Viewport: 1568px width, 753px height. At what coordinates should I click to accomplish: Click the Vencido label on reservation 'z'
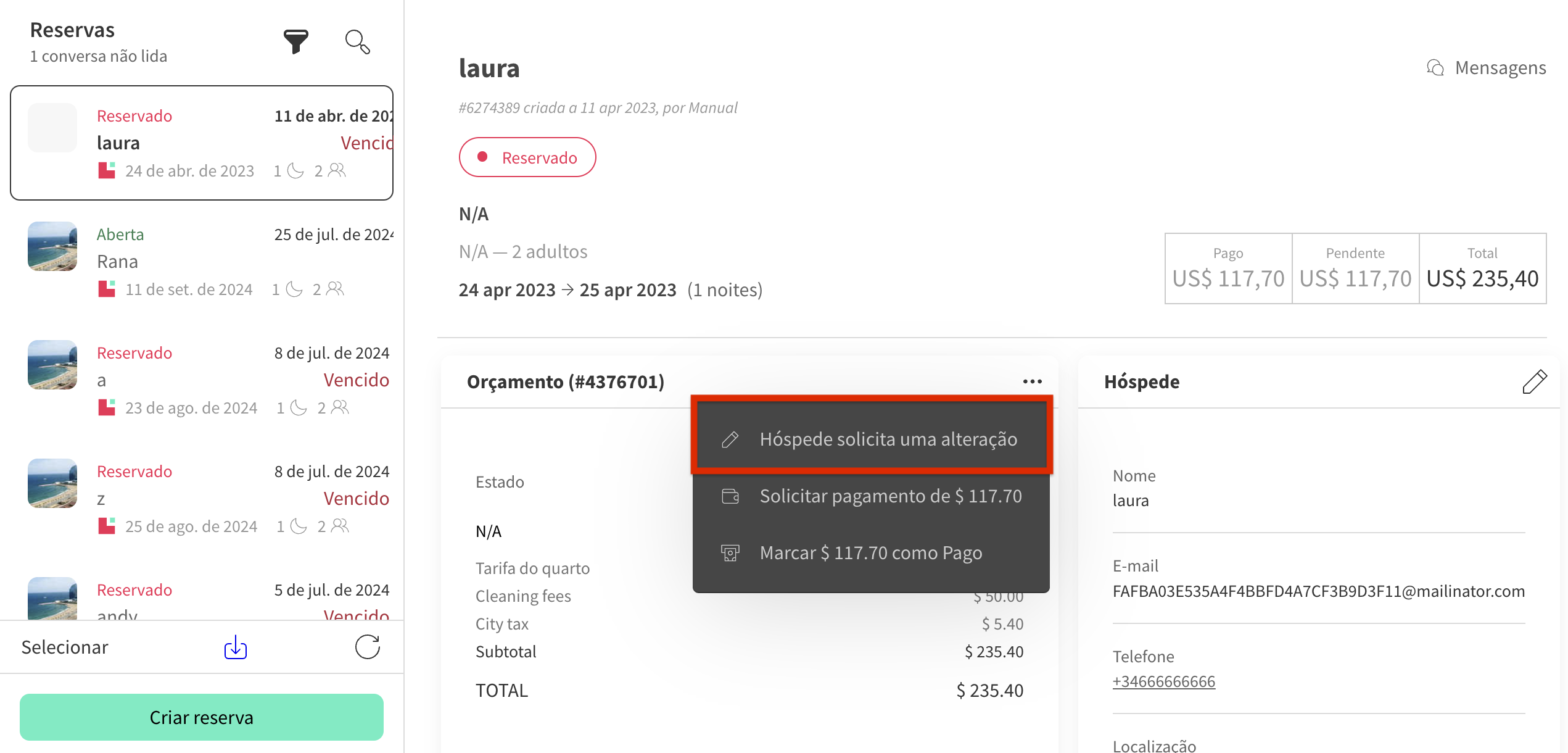[x=357, y=498]
